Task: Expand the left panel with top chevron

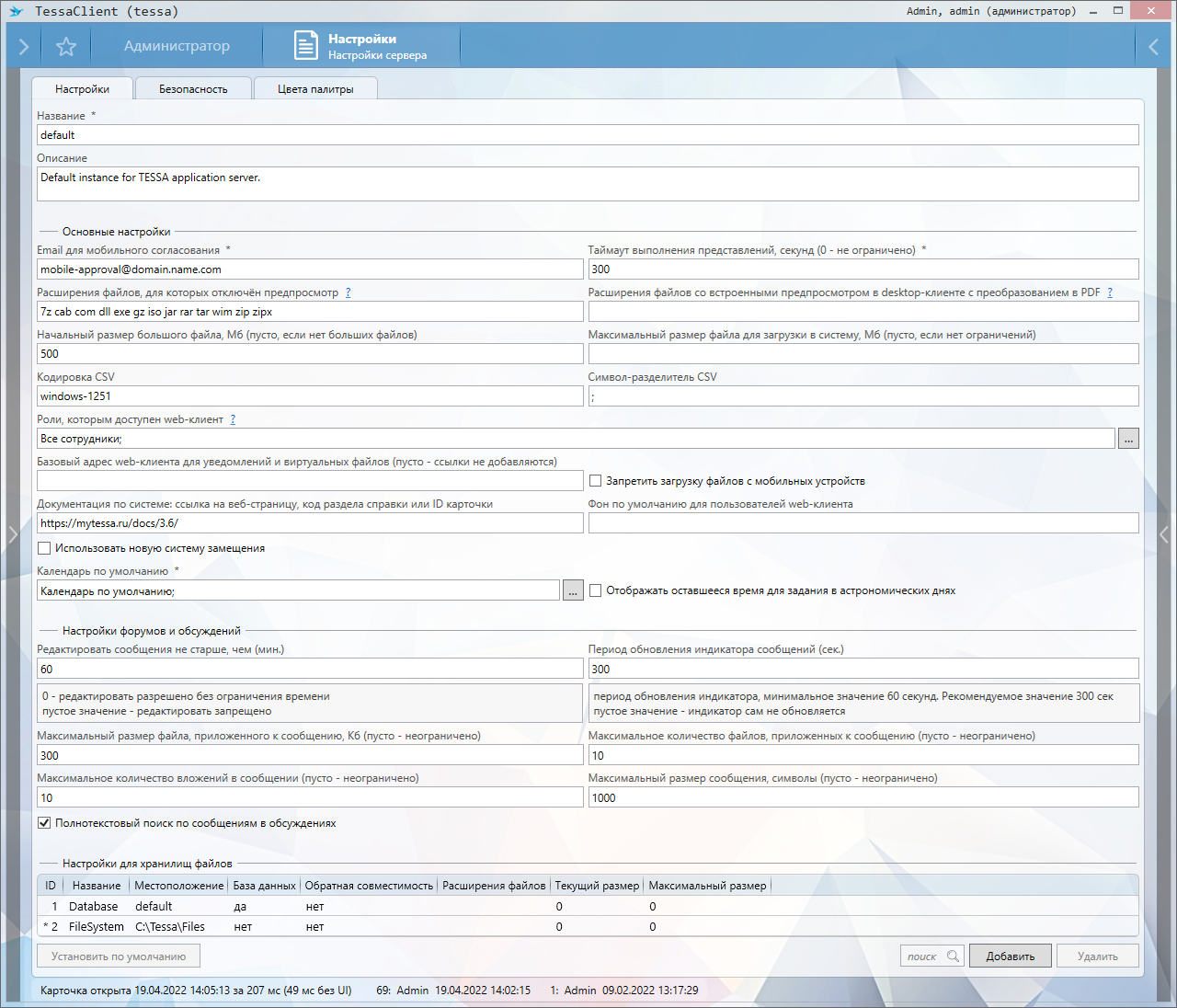Action: click(24, 47)
